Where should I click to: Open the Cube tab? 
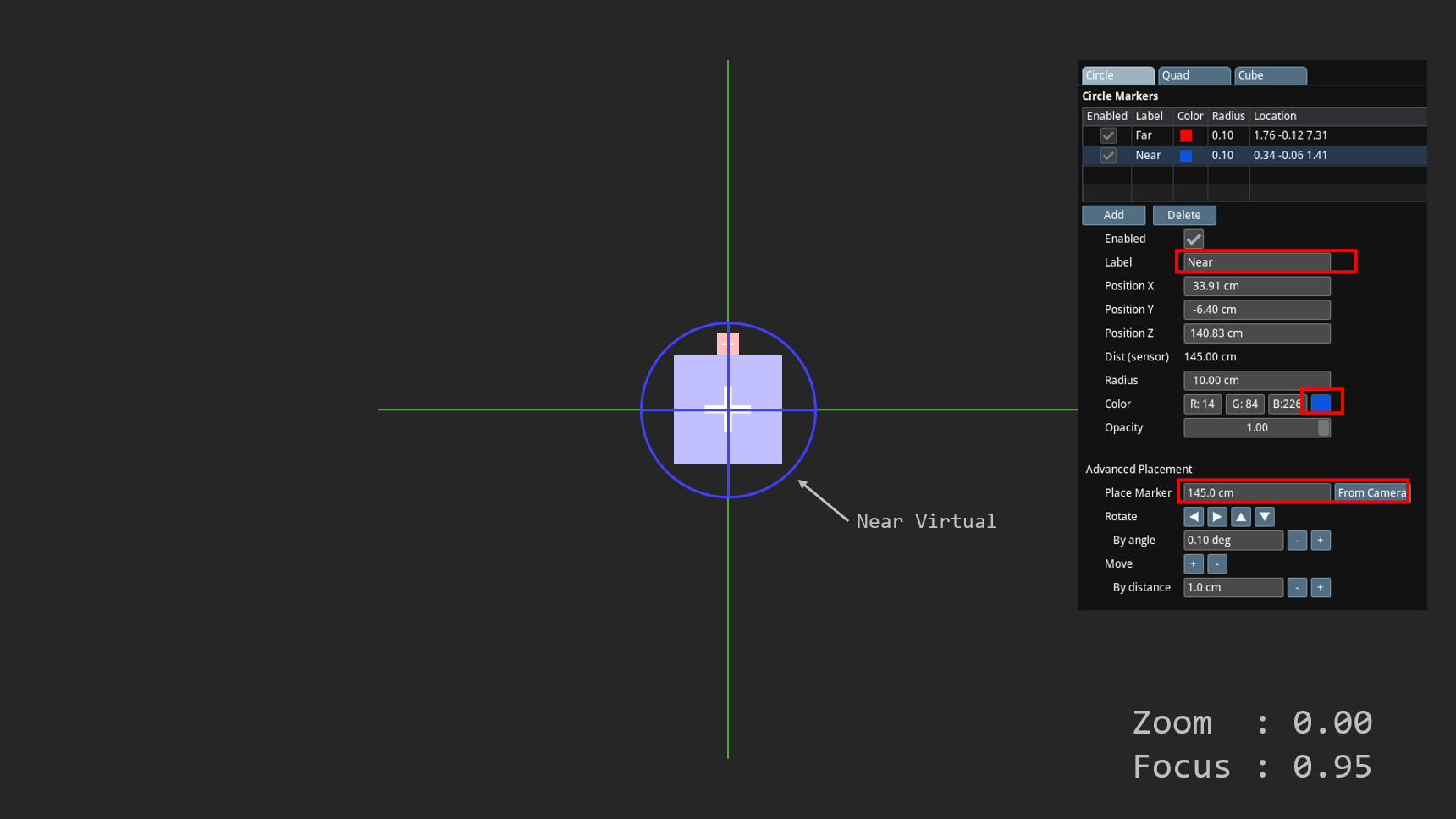tap(1269, 75)
